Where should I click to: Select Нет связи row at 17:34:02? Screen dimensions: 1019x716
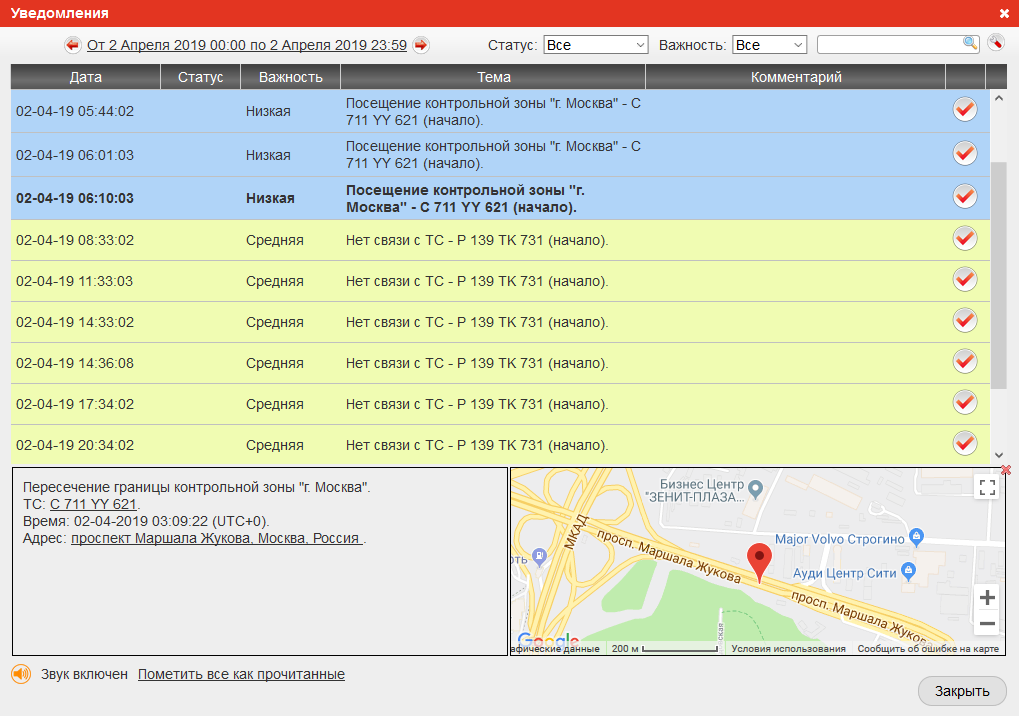tap(500, 404)
